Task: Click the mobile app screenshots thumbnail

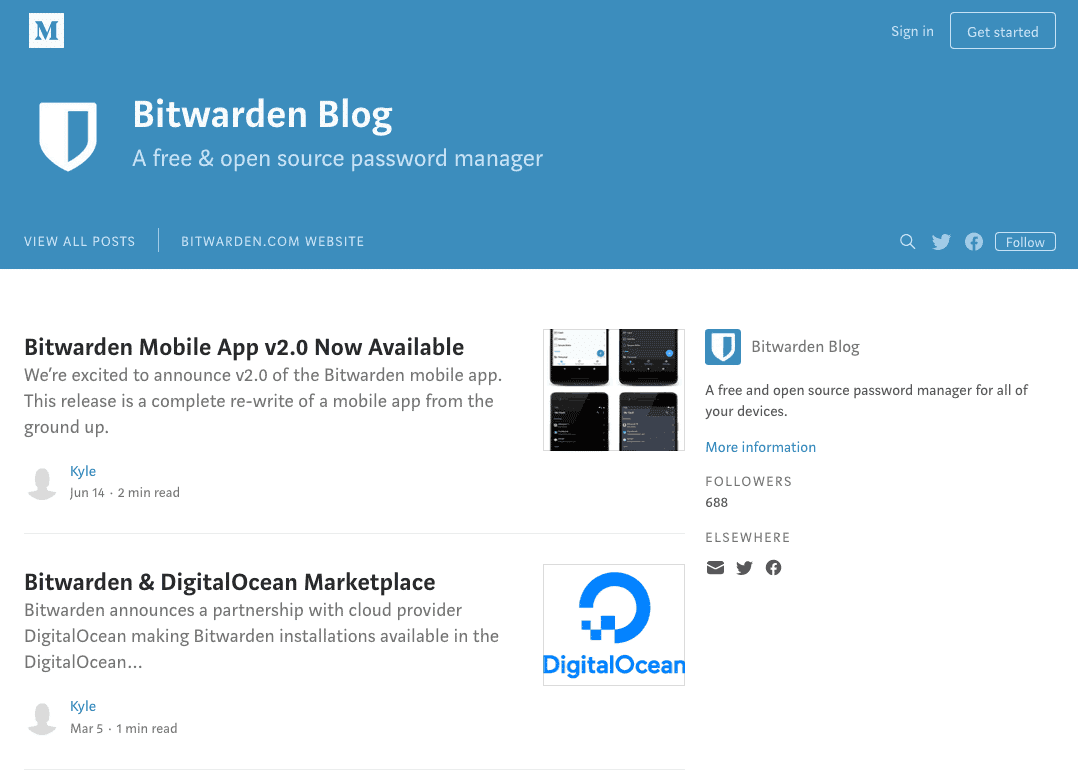Action: pyautogui.click(x=613, y=390)
